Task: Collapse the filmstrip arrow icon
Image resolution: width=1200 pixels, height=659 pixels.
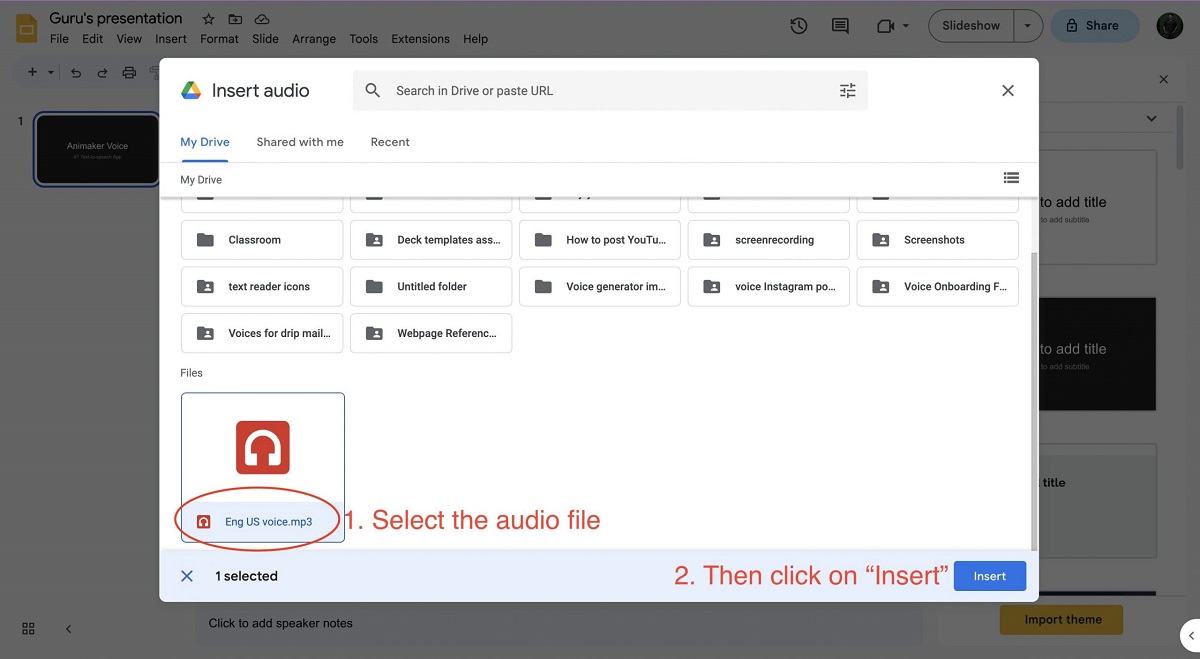Action: click(x=68, y=628)
